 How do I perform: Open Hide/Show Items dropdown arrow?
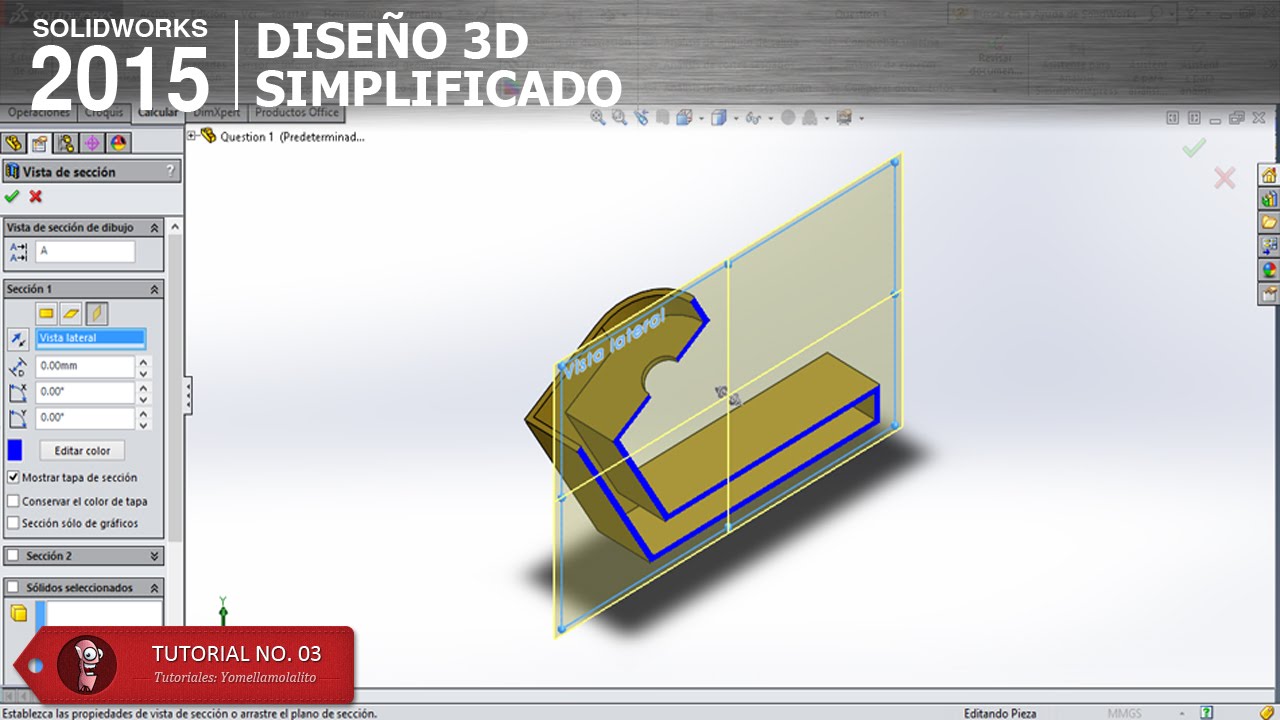tap(769, 119)
